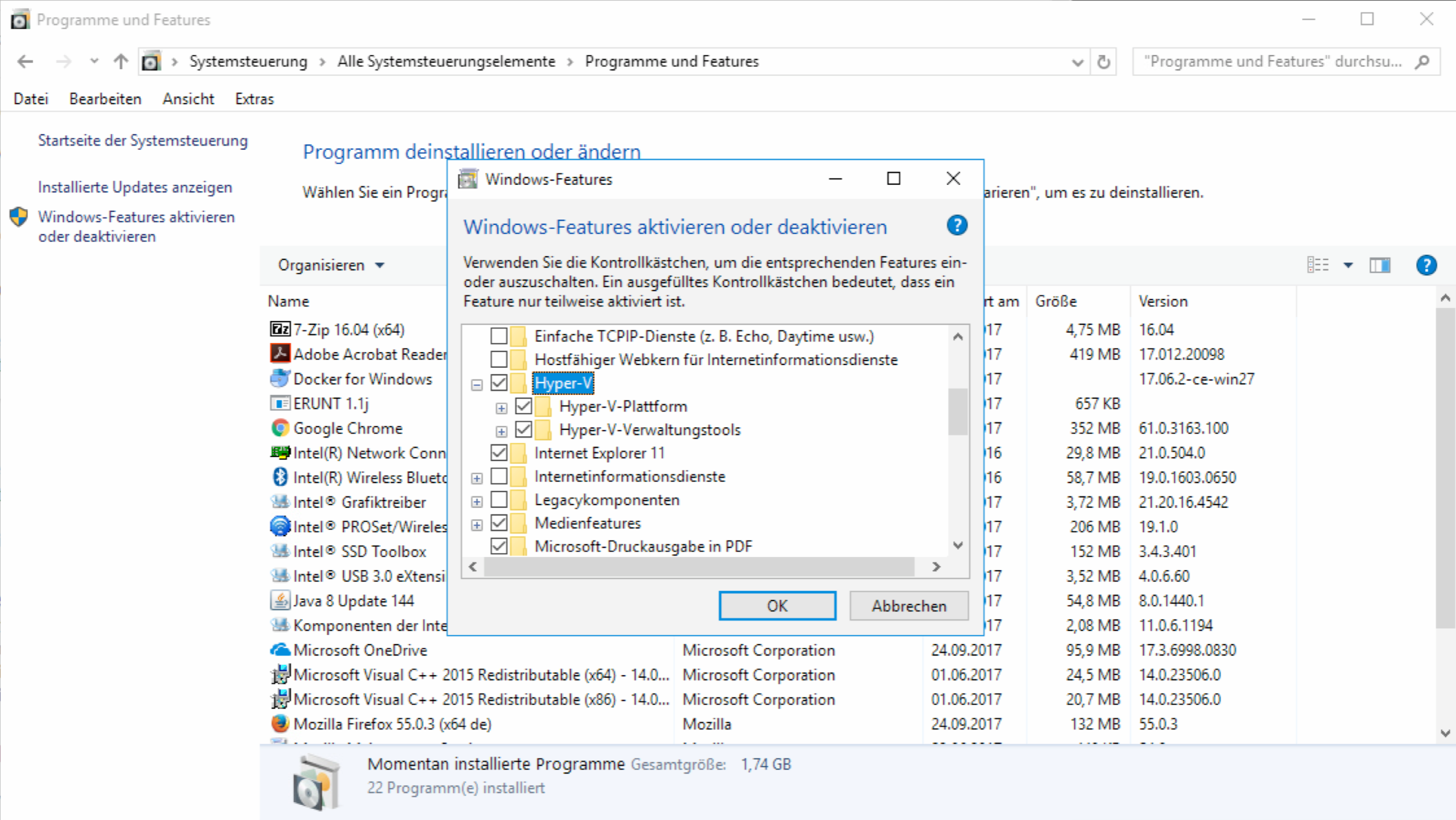
Task: Click the Docker for Windows whale icon
Action: (x=279, y=378)
